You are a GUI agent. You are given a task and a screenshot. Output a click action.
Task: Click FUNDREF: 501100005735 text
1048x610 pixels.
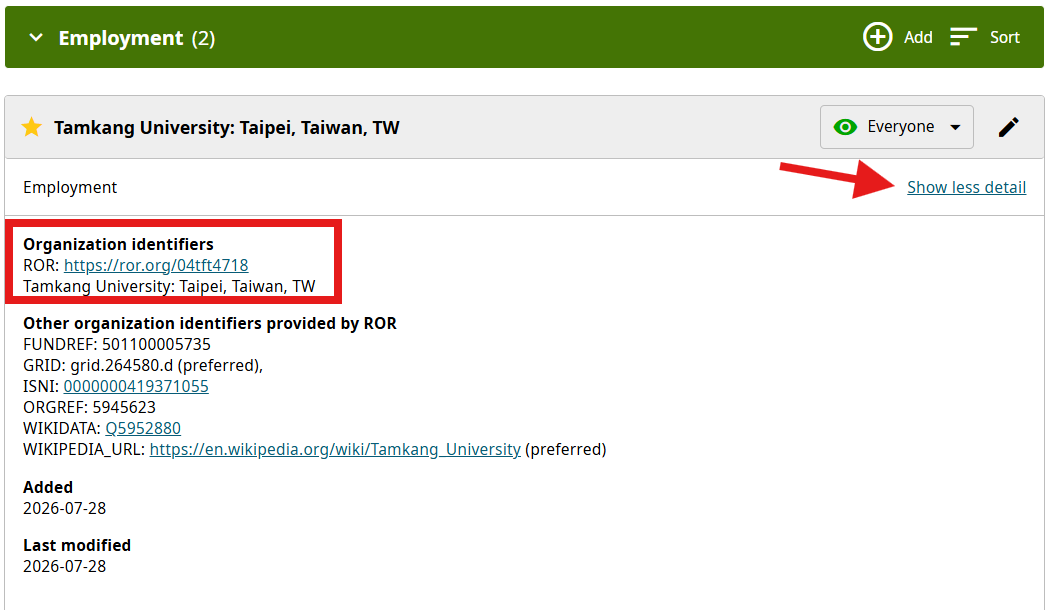point(117,345)
